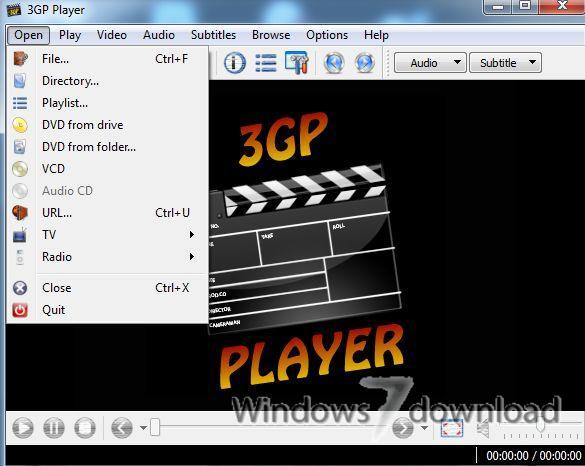Toggle fullscreen mode icon
Screen dimensions: 585x466
pos(452,428)
